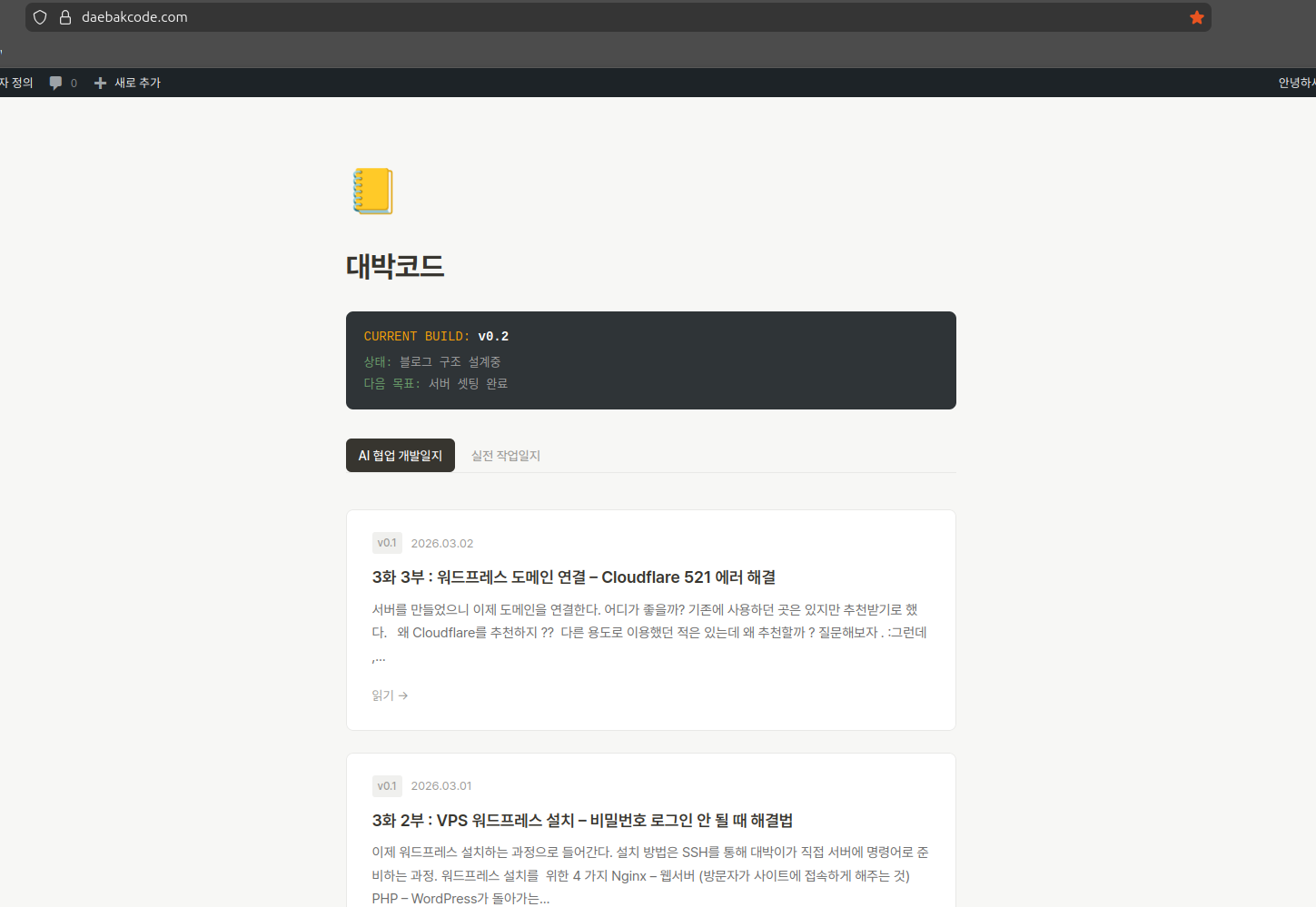Click the date 2026.03.02 on the first post

[442, 542]
